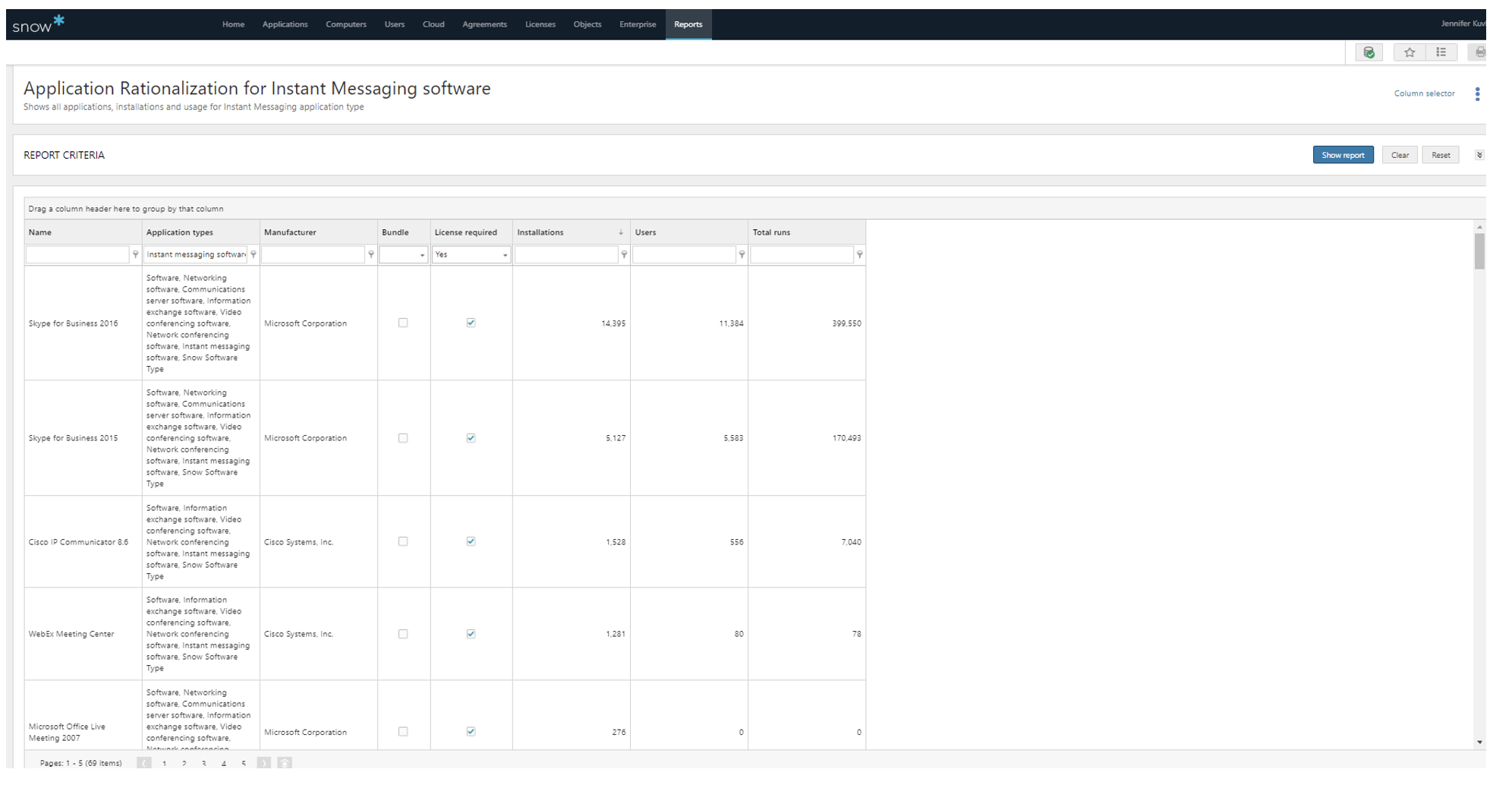
Task: Open the Home menu
Action: (x=233, y=24)
